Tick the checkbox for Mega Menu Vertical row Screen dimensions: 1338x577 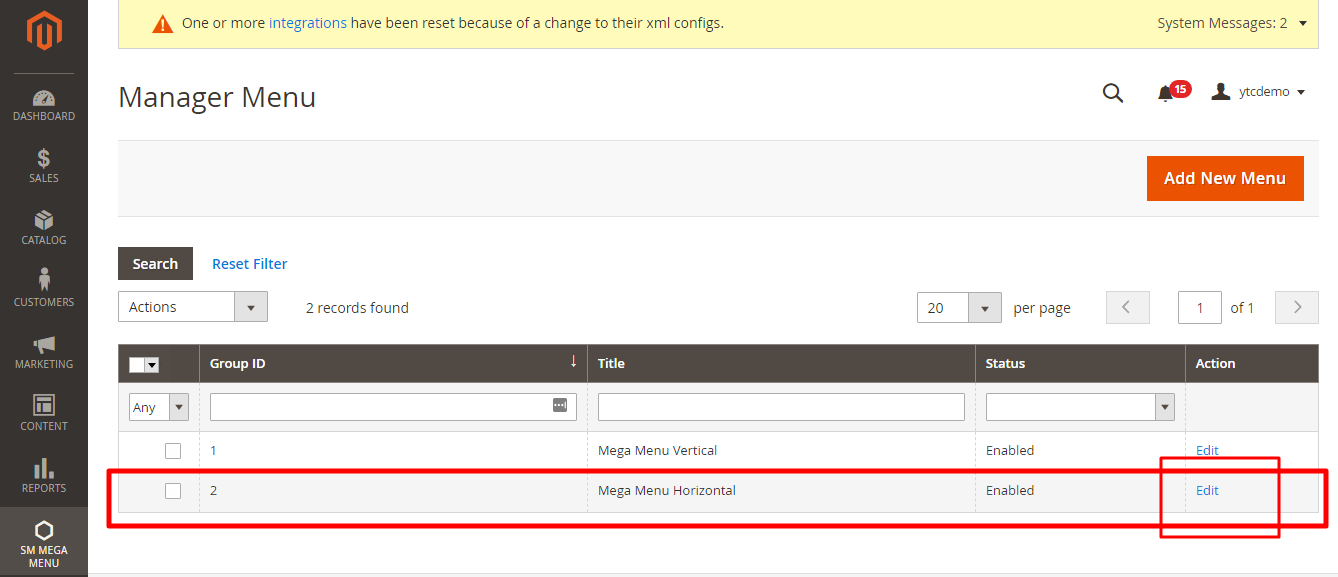[173, 451]
